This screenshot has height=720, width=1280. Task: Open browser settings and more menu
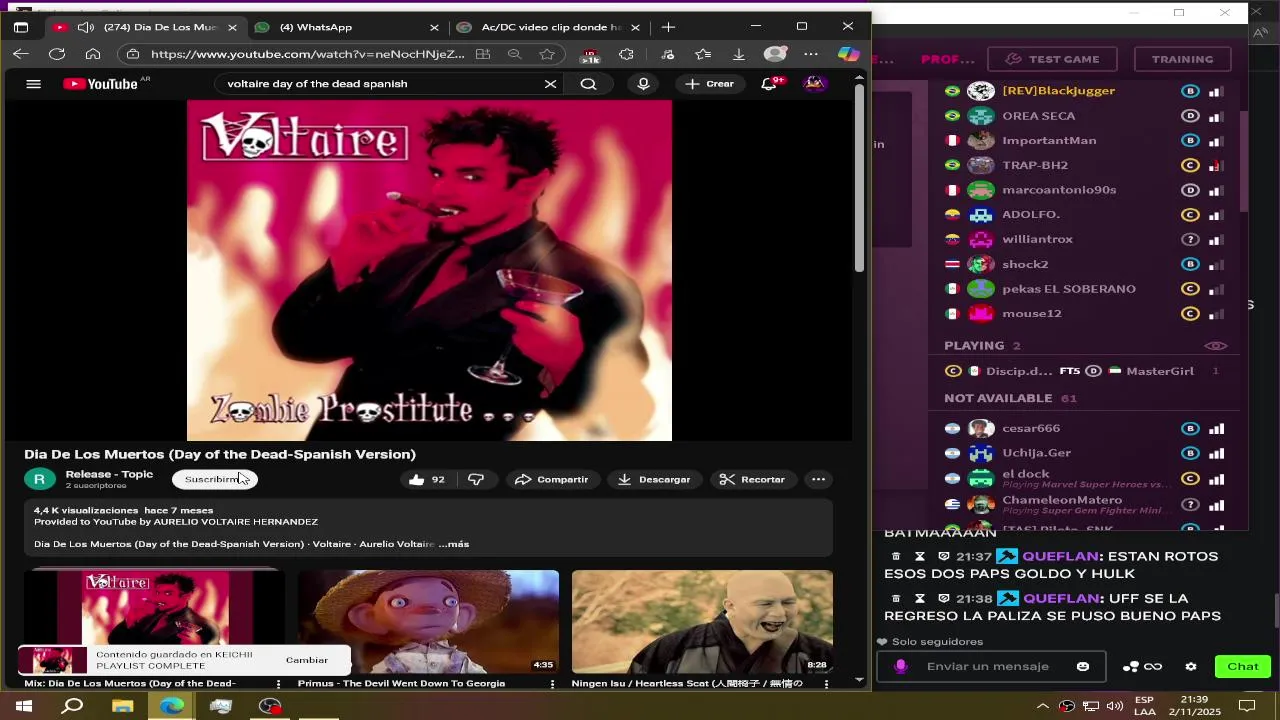(811, 54)
